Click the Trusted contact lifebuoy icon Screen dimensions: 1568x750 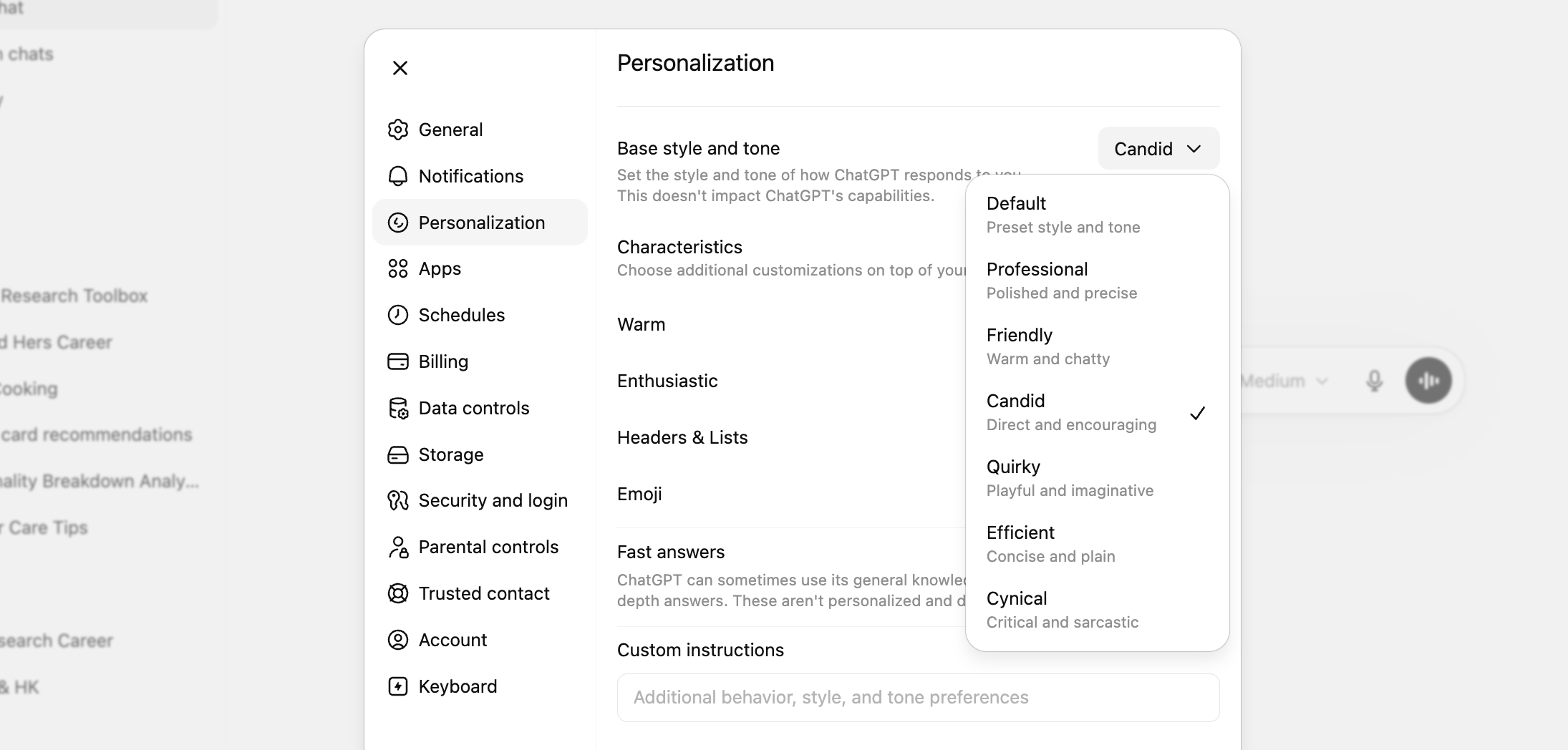tap(398, 593)
